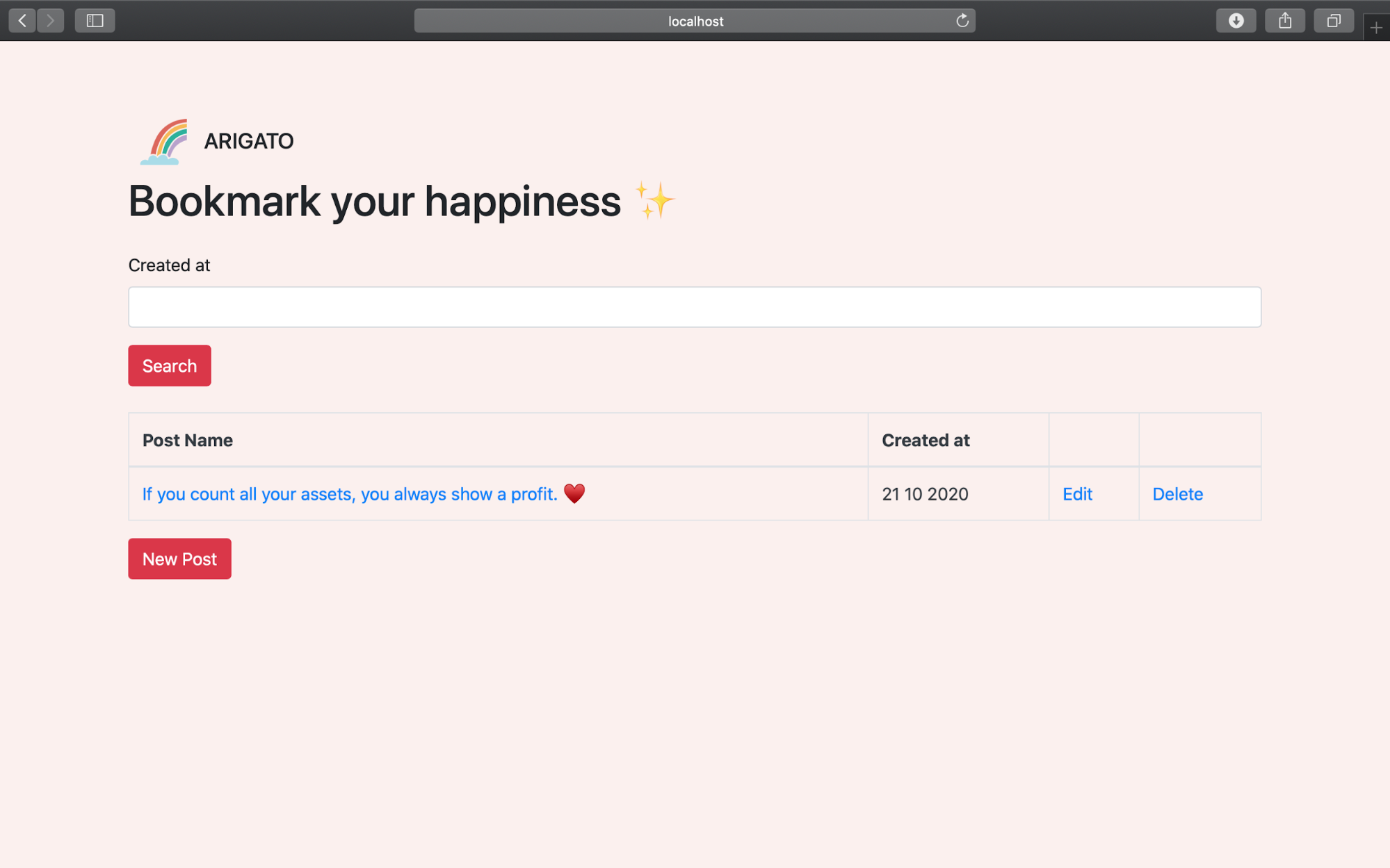The width and height of the screenshot is (1390, 868).
Task: Open the 'If you count all your assets' post
Action: [x=350, y=494]
